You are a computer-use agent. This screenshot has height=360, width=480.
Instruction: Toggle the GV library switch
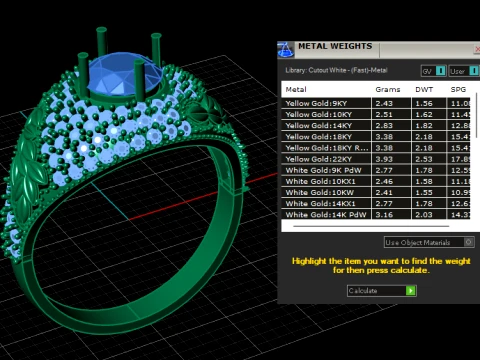pyautogui.click(x=441, y=71)
